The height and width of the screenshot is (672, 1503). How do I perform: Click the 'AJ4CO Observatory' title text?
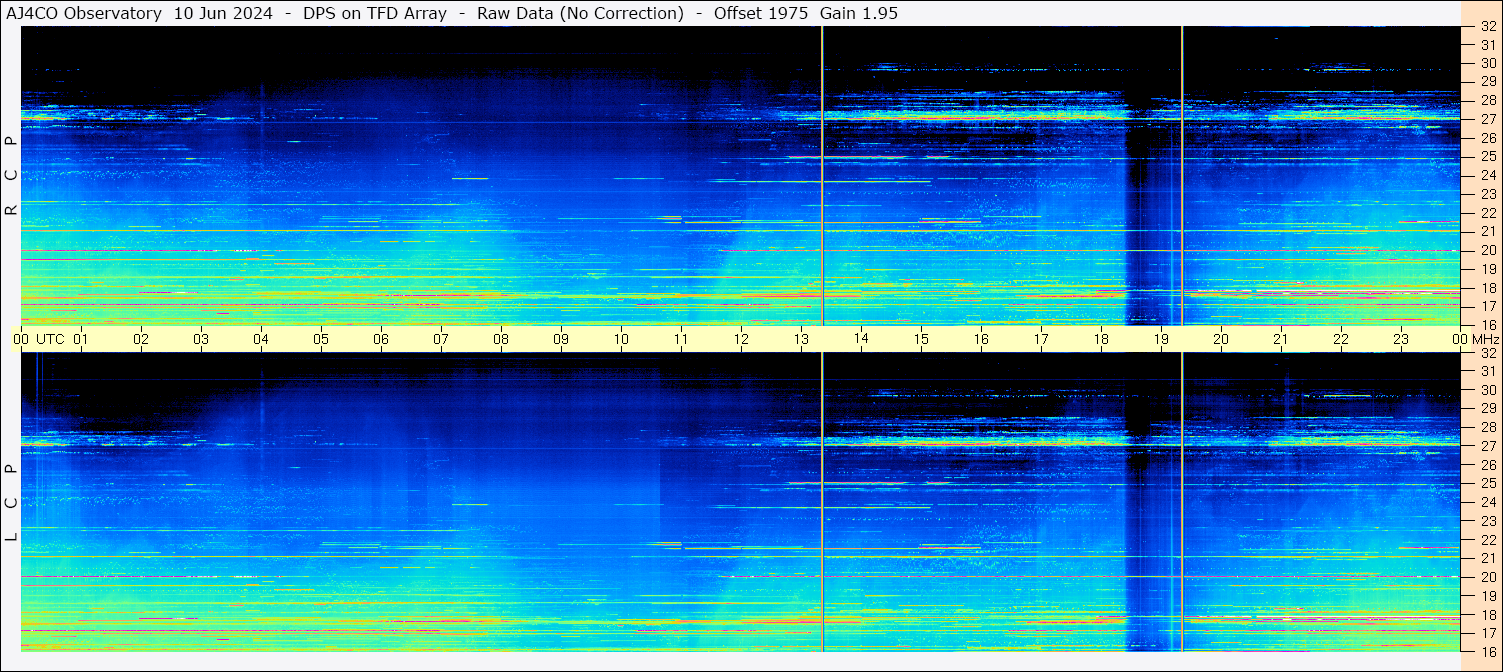84,13
